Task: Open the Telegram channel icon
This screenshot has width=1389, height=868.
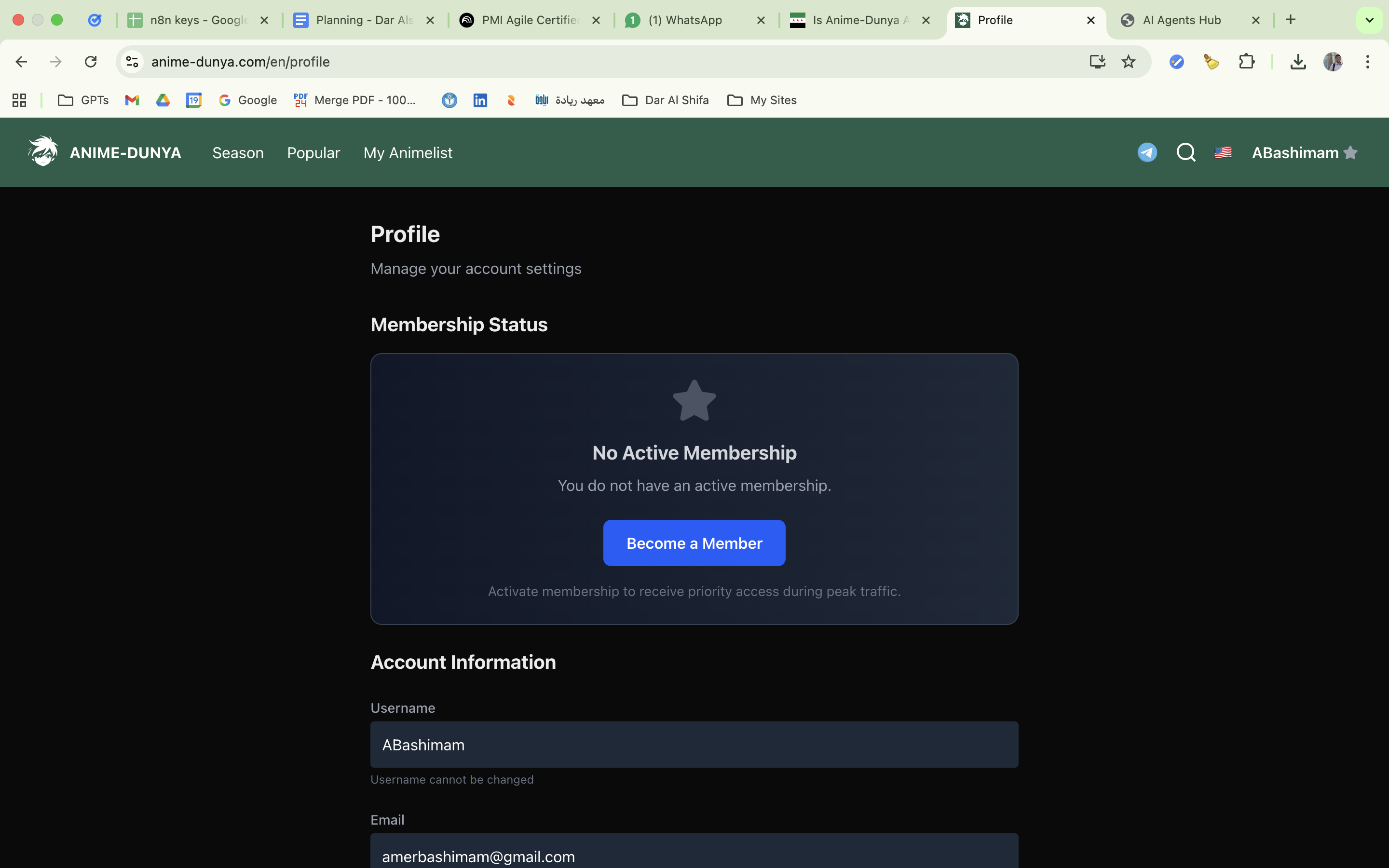Action: click(1147, 153)
